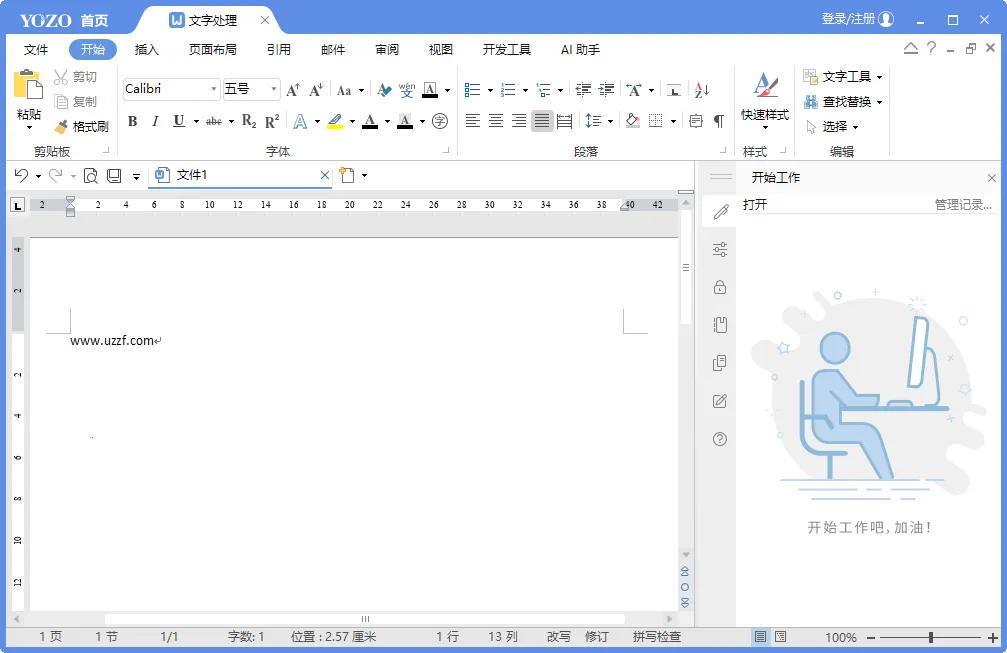
Task: Click the 管理记录 link in task pane
Action: coord(963,205)
